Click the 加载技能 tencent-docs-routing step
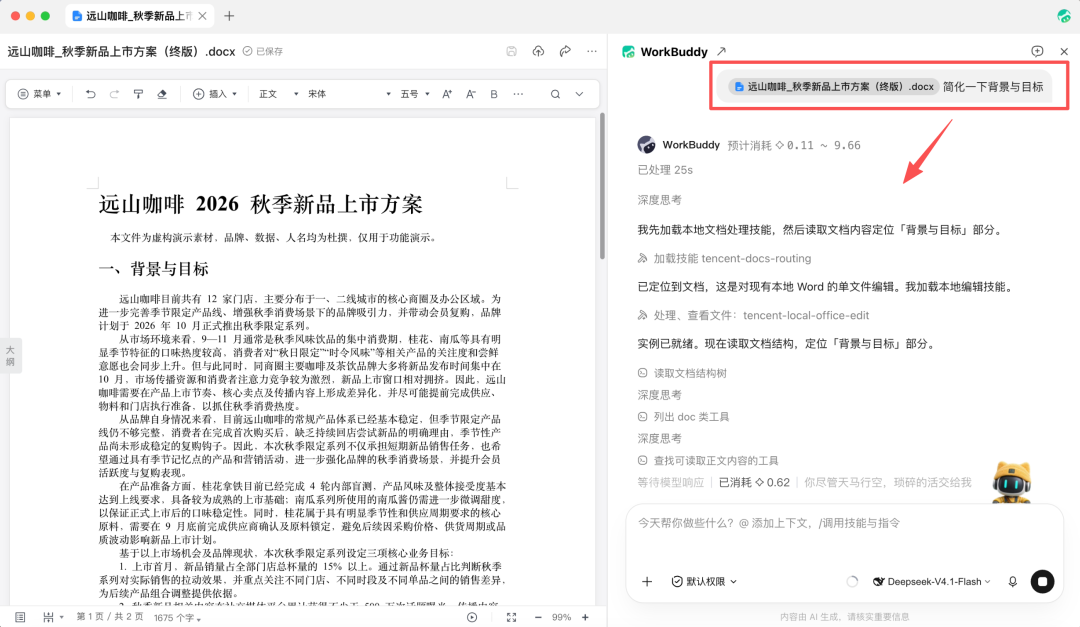The height and width of the screenshot is (627, 1080). tap(724, 258)
